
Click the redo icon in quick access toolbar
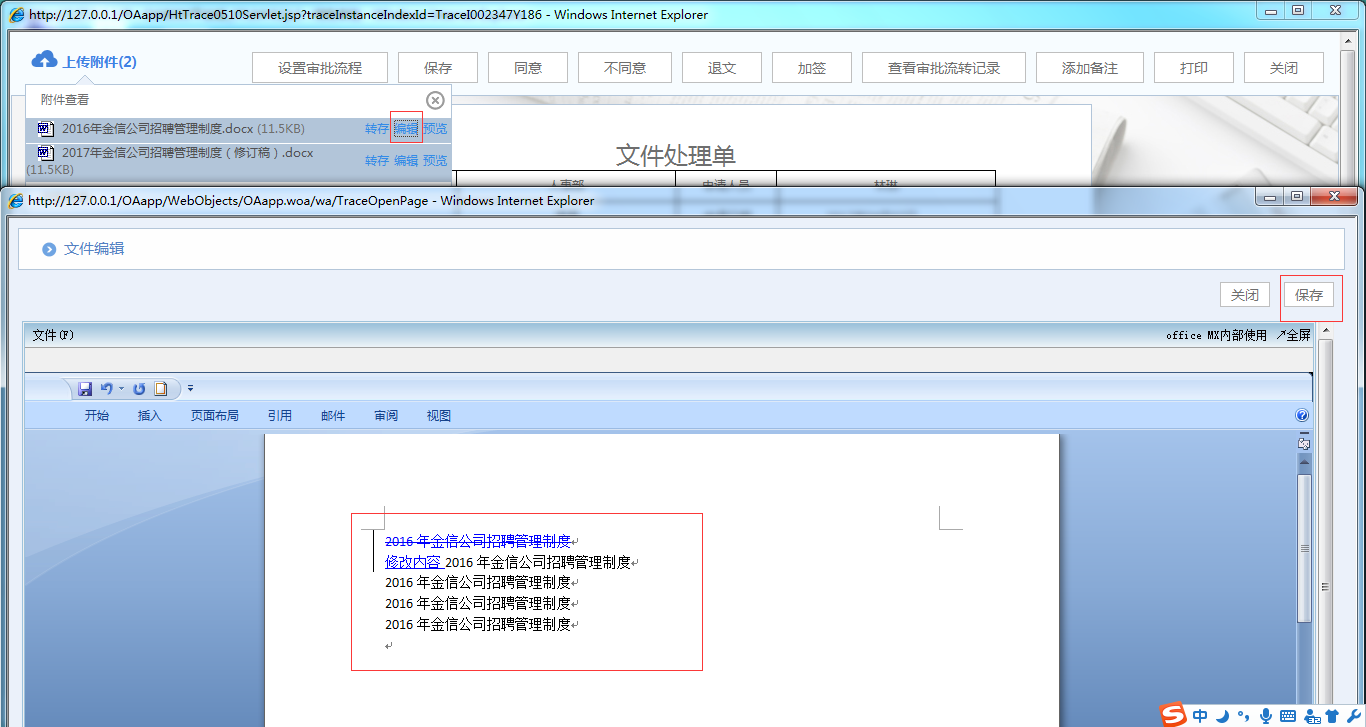pos(139,388)
